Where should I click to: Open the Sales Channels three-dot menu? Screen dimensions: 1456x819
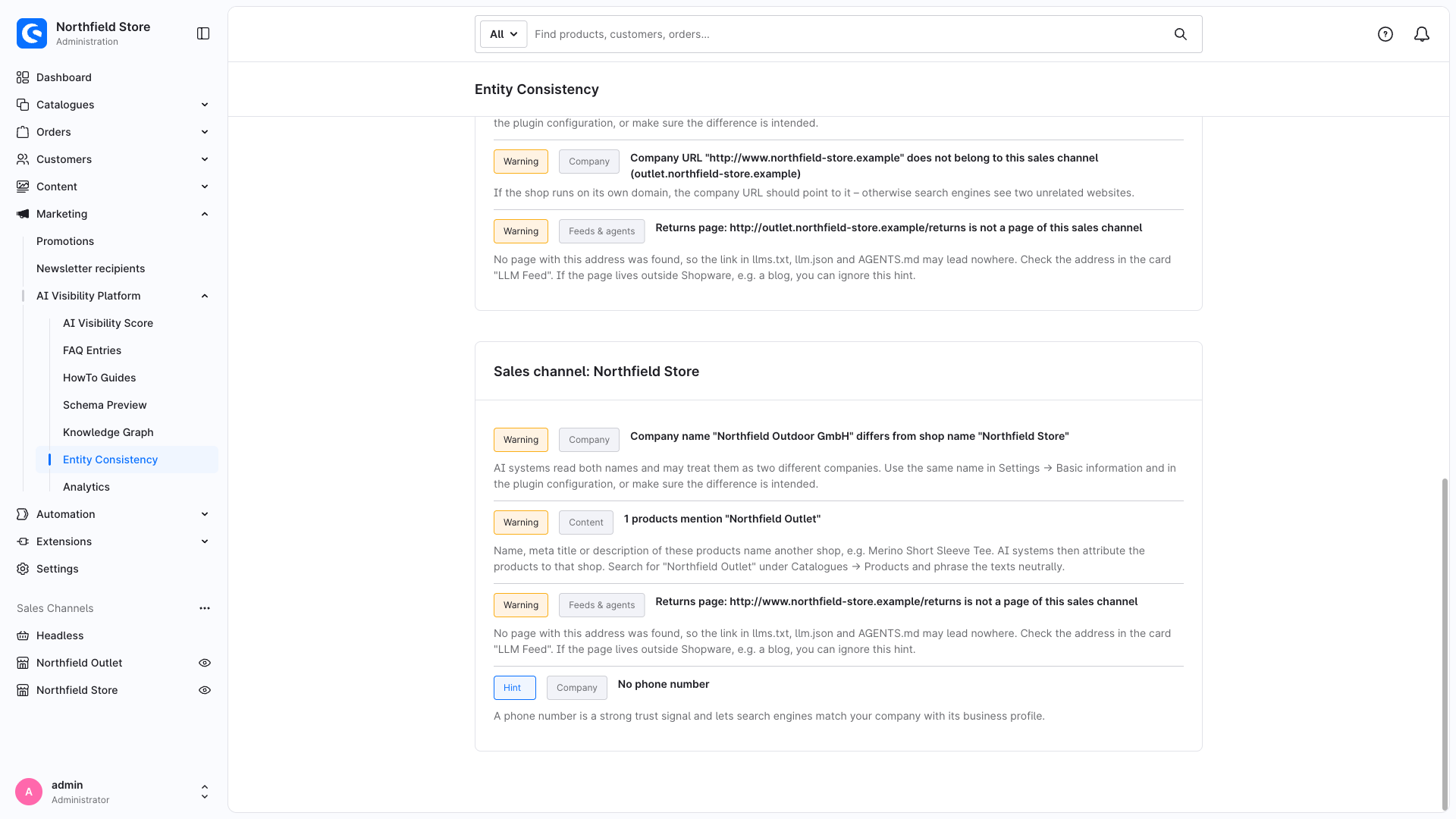pos(205,608)
